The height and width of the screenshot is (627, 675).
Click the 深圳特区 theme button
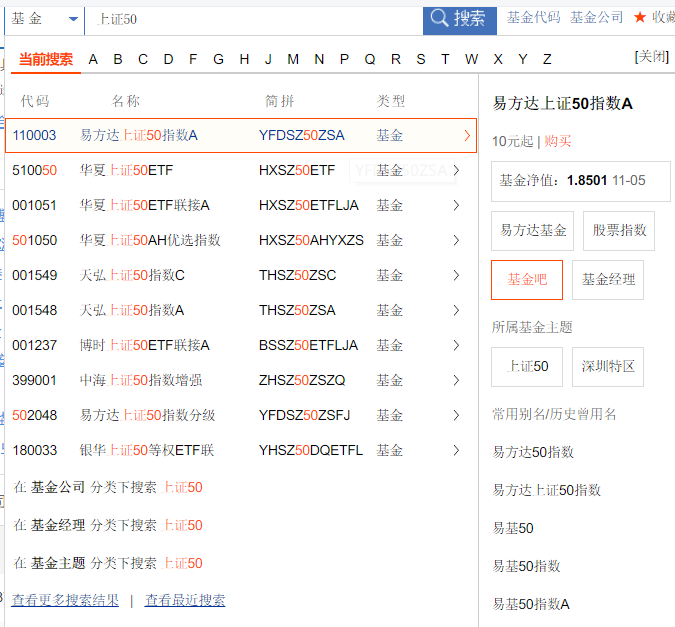[x=608, y=367]
